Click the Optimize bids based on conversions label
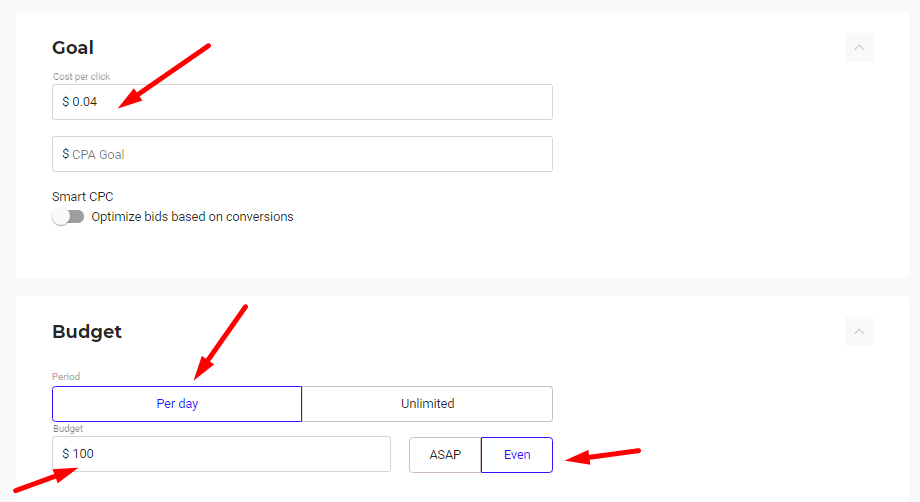 (192, 217)
